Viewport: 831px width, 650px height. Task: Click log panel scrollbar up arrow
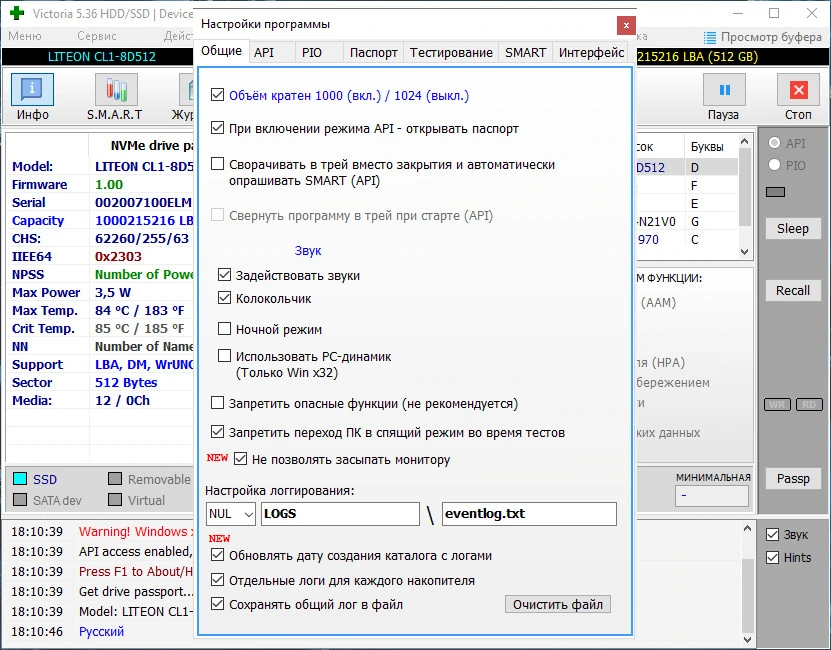[x=747, y=529]
